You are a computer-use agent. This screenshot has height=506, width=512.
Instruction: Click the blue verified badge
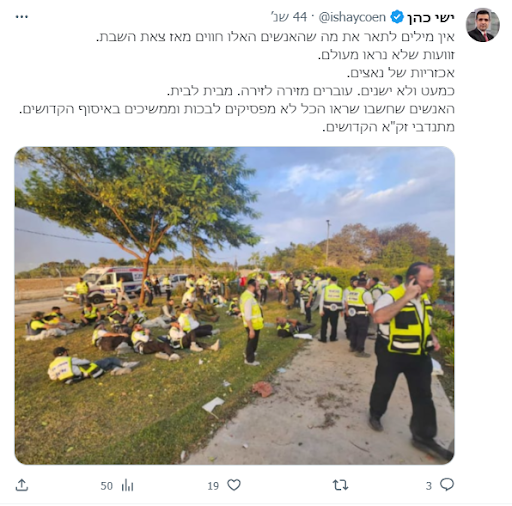[397, 17]
